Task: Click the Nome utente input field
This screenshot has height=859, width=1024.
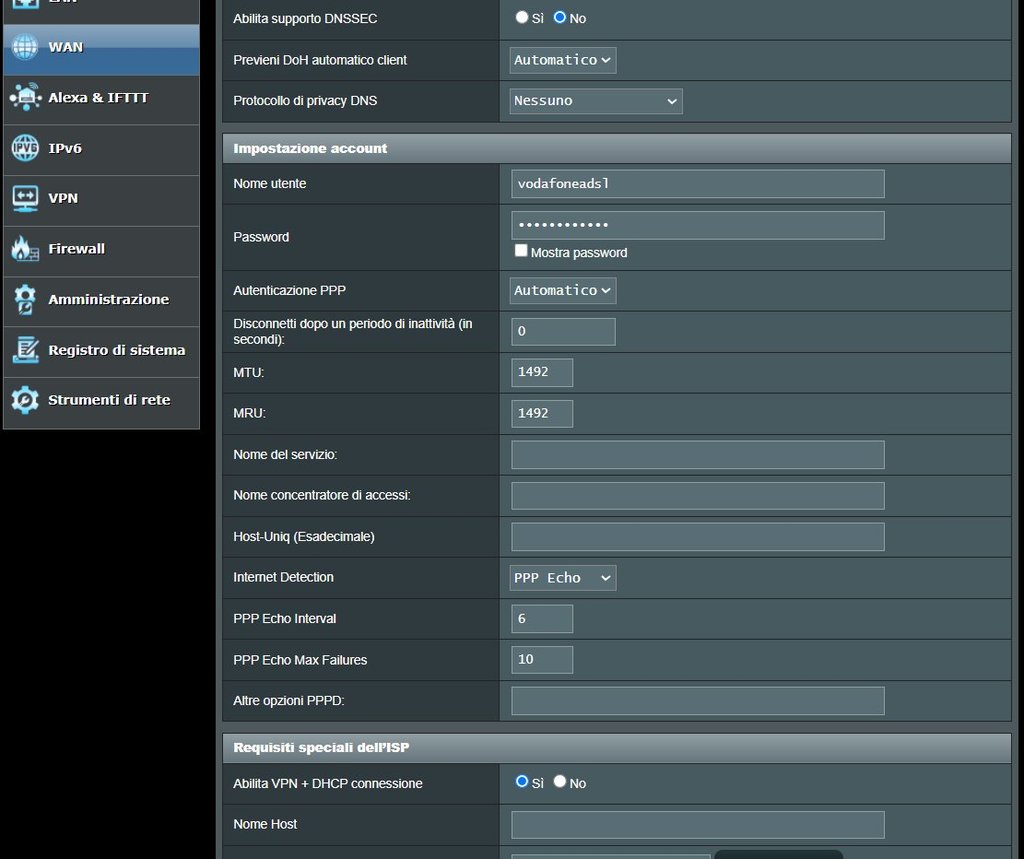Action: click(x=697, y=184)
